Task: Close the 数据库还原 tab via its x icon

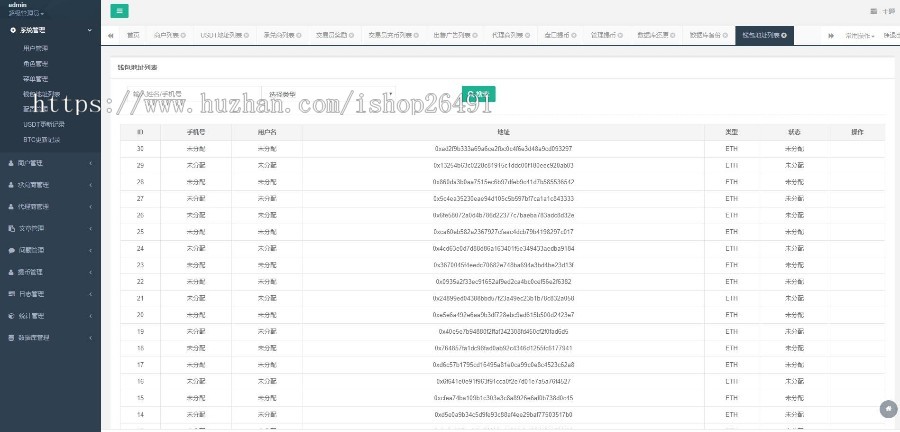Action: tap(673, 36)
